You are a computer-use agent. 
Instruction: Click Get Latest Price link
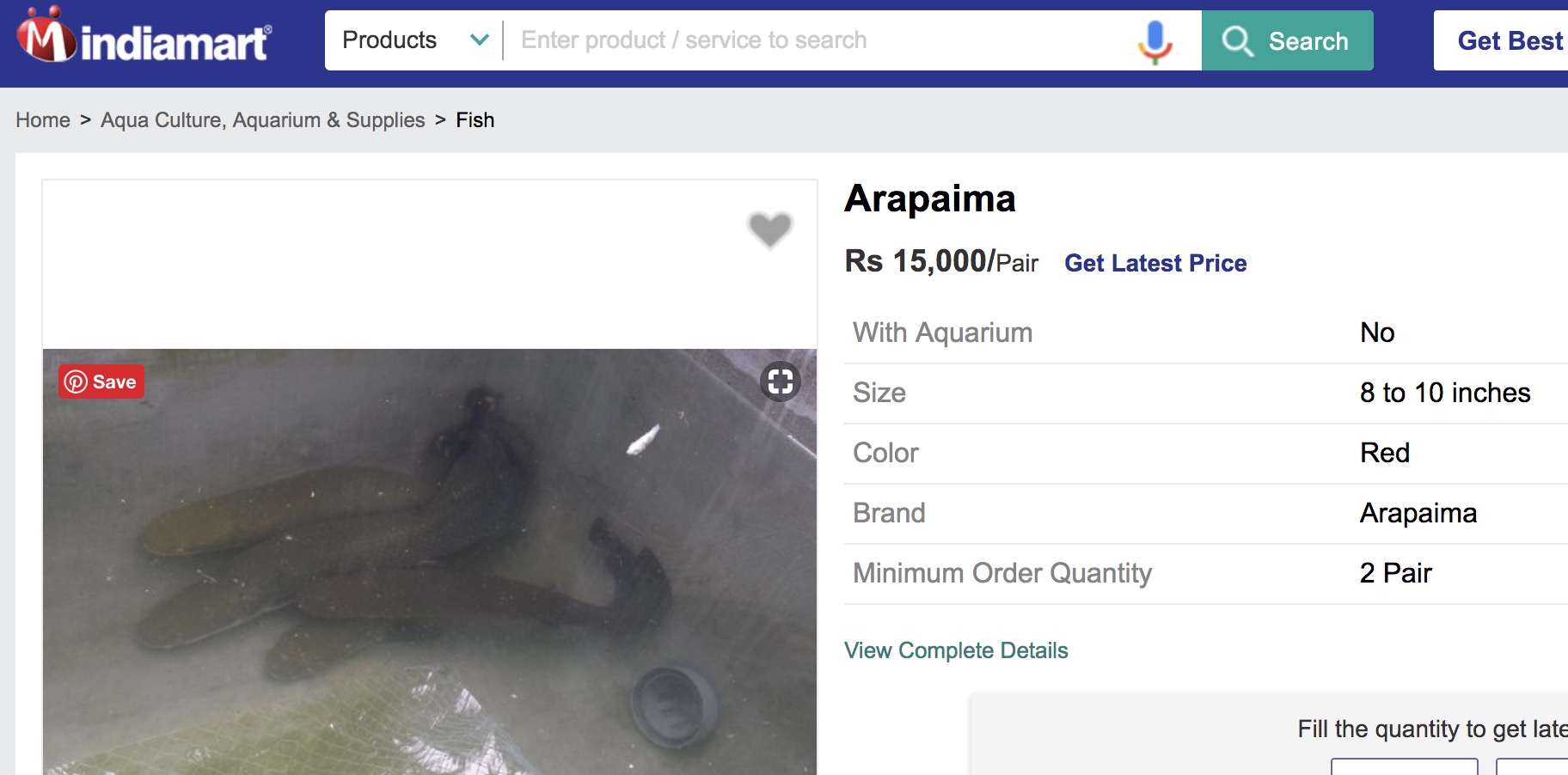click(1155, 263)
